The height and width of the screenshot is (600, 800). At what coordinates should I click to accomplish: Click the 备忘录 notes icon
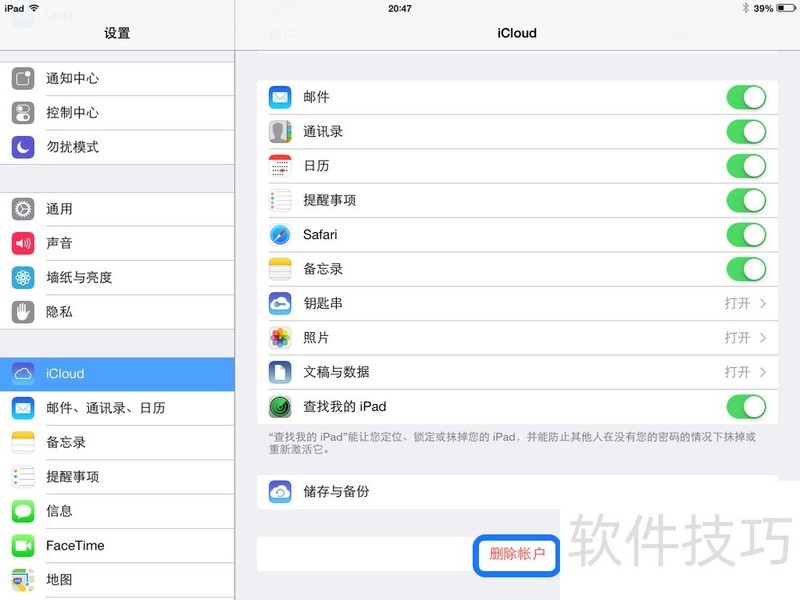280,269
